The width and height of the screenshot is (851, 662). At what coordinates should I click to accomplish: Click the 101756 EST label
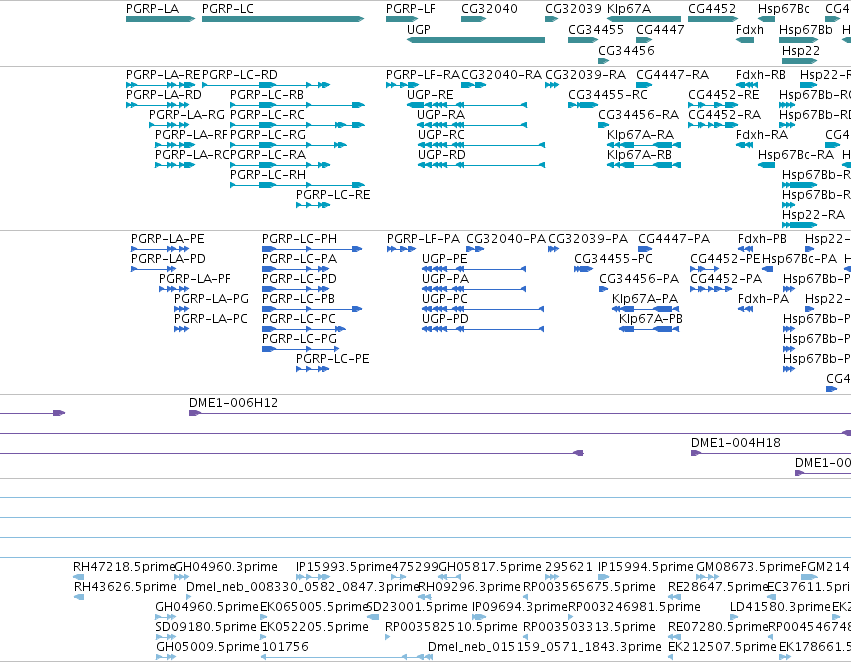[285, 647]
